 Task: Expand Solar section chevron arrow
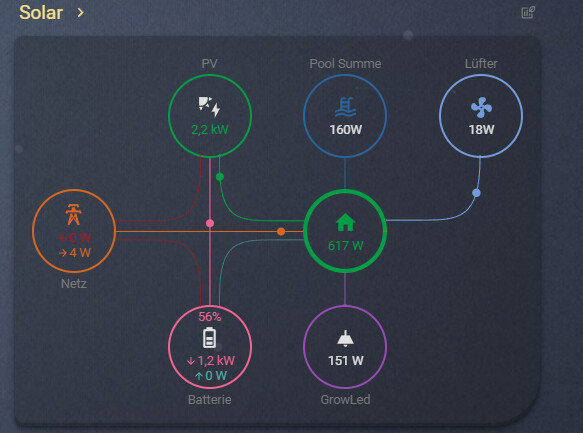click(x=80, y=13)
